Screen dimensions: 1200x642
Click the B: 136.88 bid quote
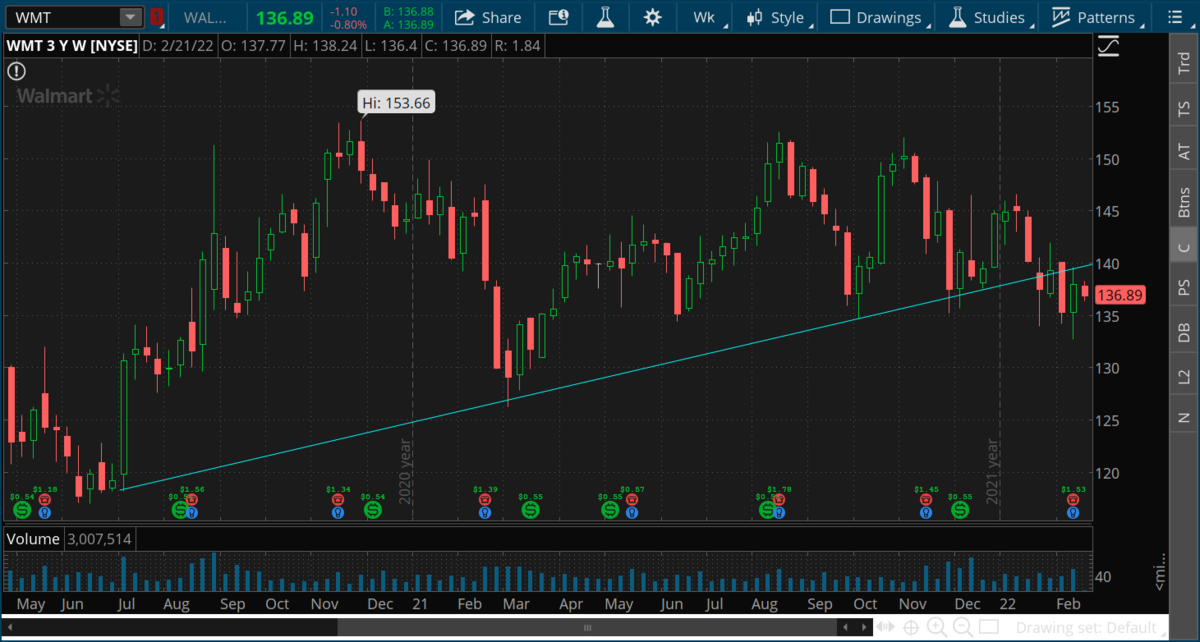pos(407,11)
